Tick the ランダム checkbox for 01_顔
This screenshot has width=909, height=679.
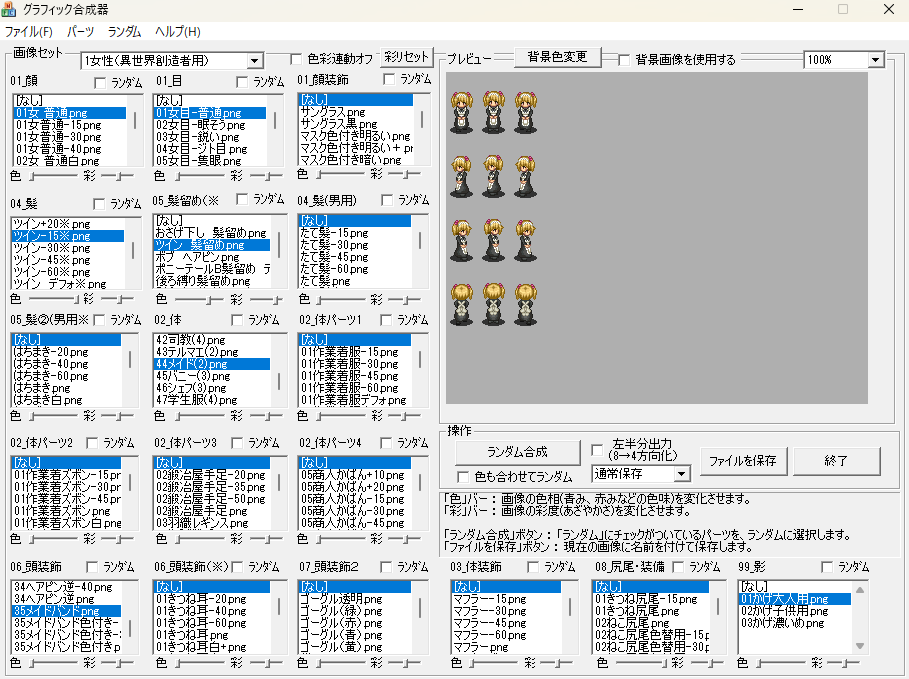[x=100, y=81]
